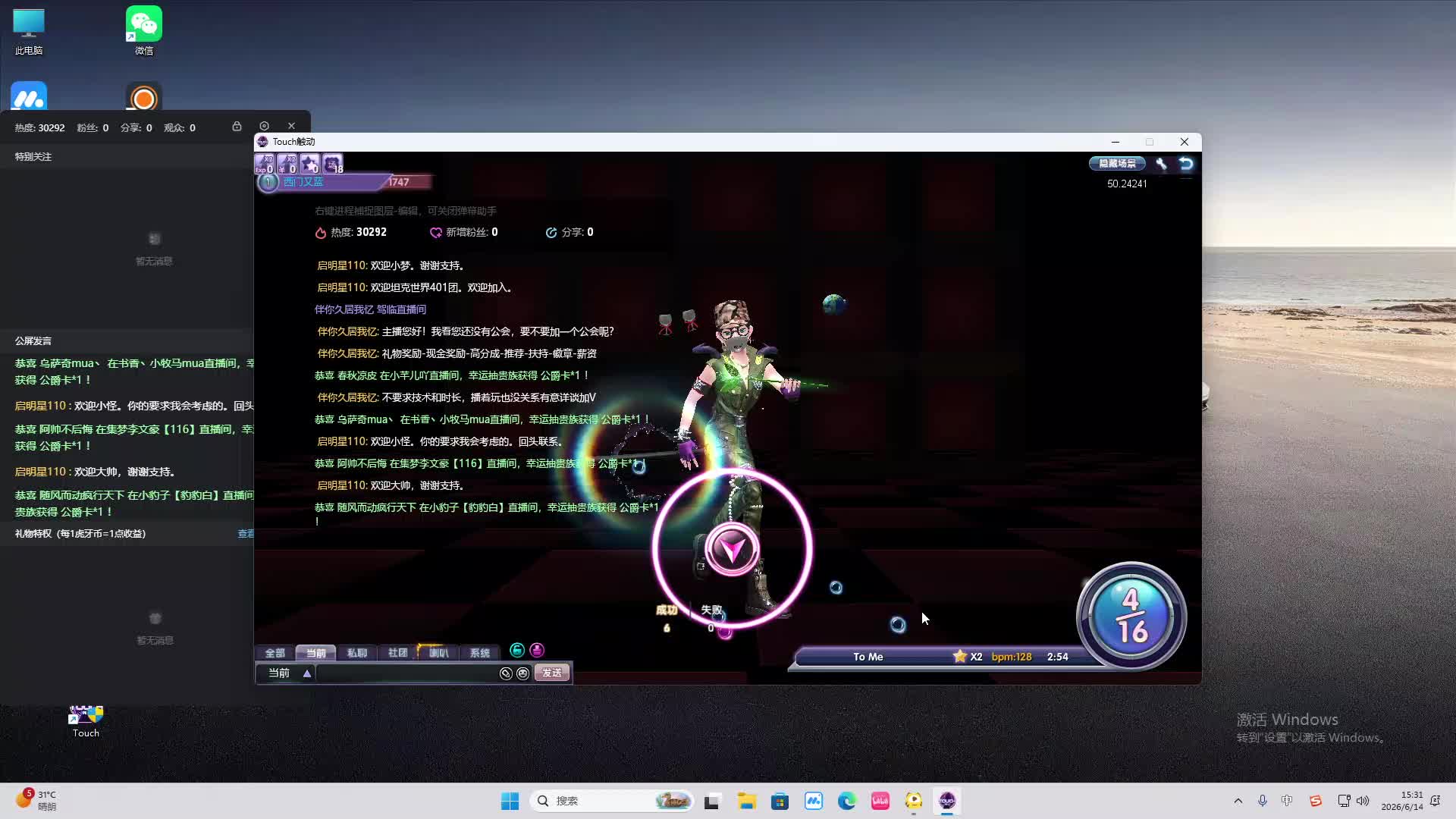Open the Touch desktop shortcut
The width and height of the screenshot is (1456, 819).
(x=86, y=721)
